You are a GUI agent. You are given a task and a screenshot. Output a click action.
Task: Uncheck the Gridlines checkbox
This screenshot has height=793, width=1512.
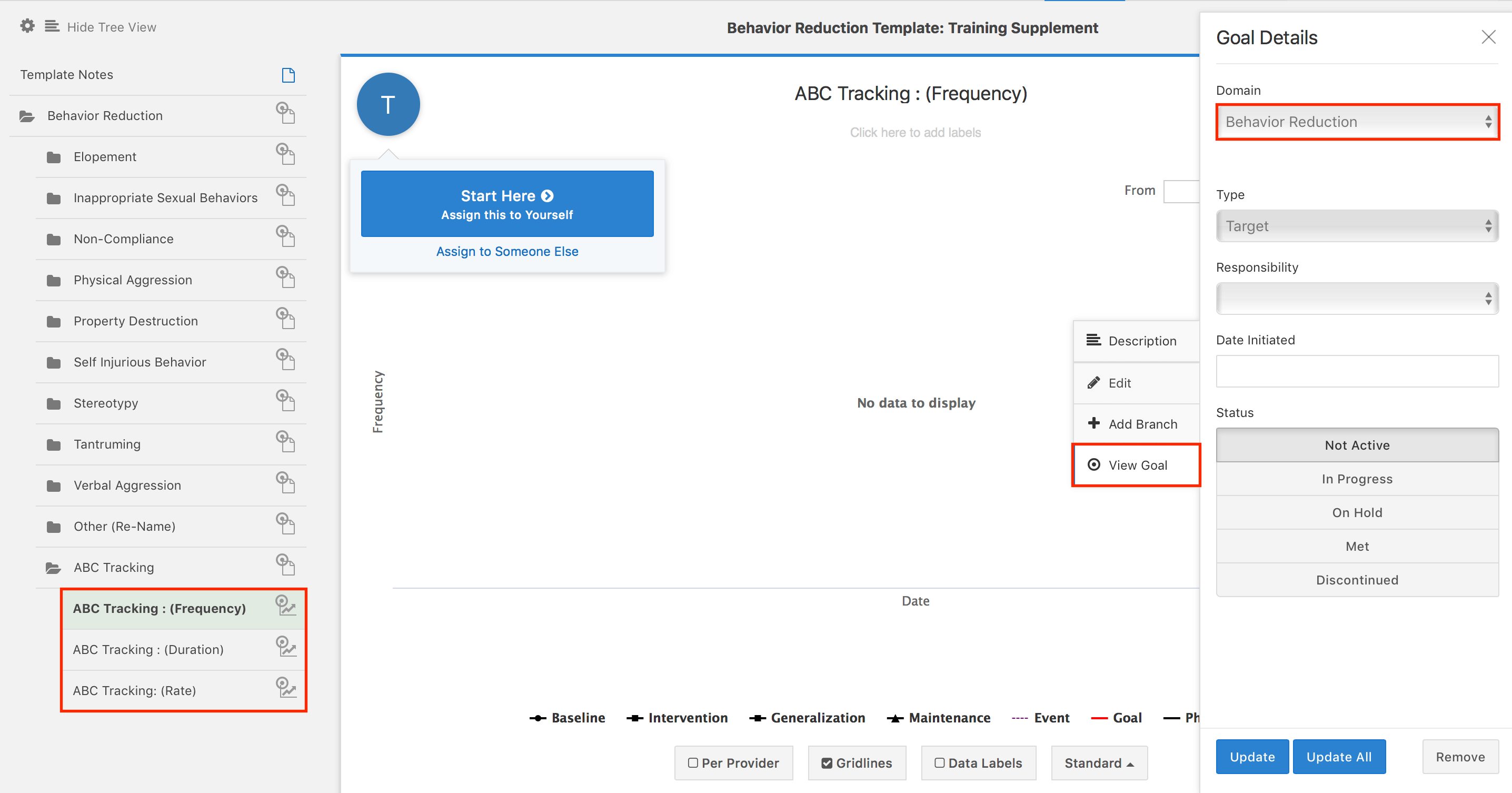pos(827,763)
